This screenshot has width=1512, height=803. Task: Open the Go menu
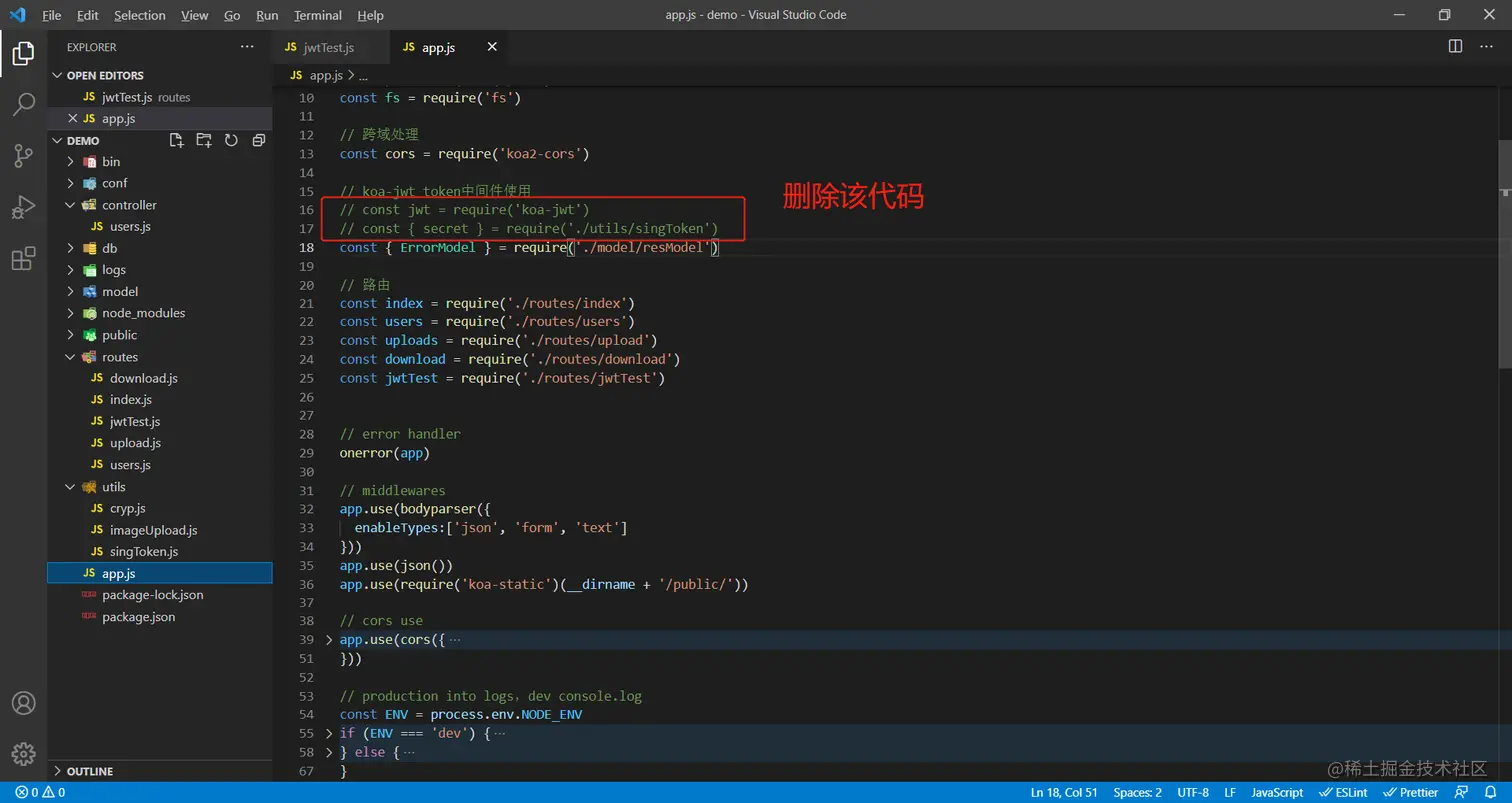232,15
